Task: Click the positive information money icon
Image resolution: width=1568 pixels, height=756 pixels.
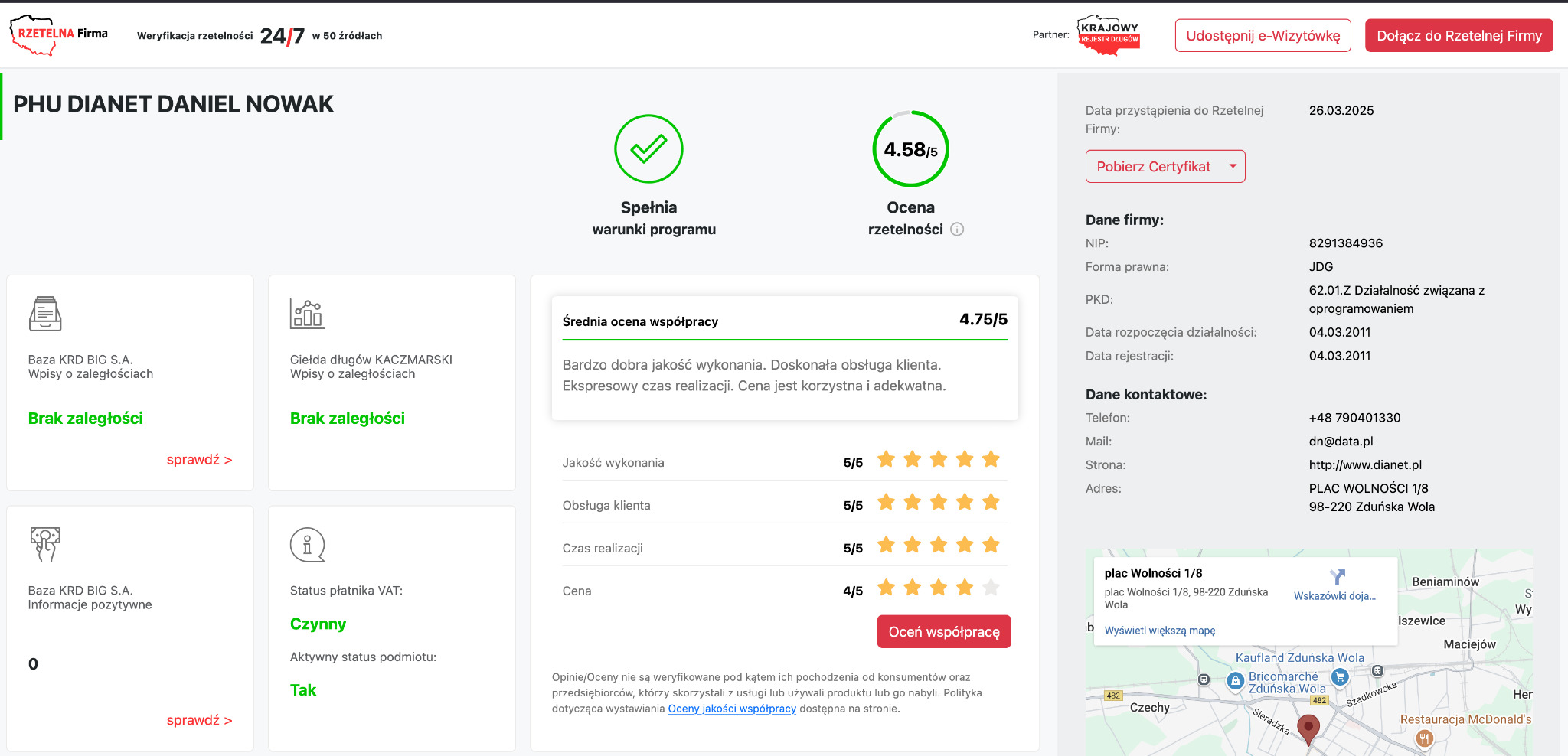Action: pos(45,544)
